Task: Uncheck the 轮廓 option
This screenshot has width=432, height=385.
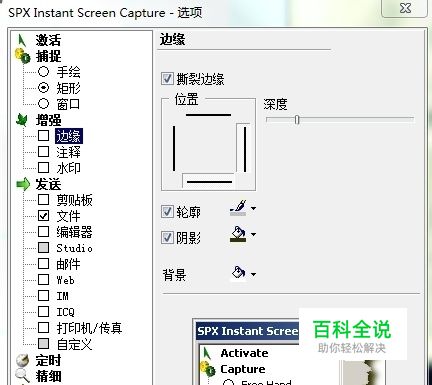Action: point(167,211)
